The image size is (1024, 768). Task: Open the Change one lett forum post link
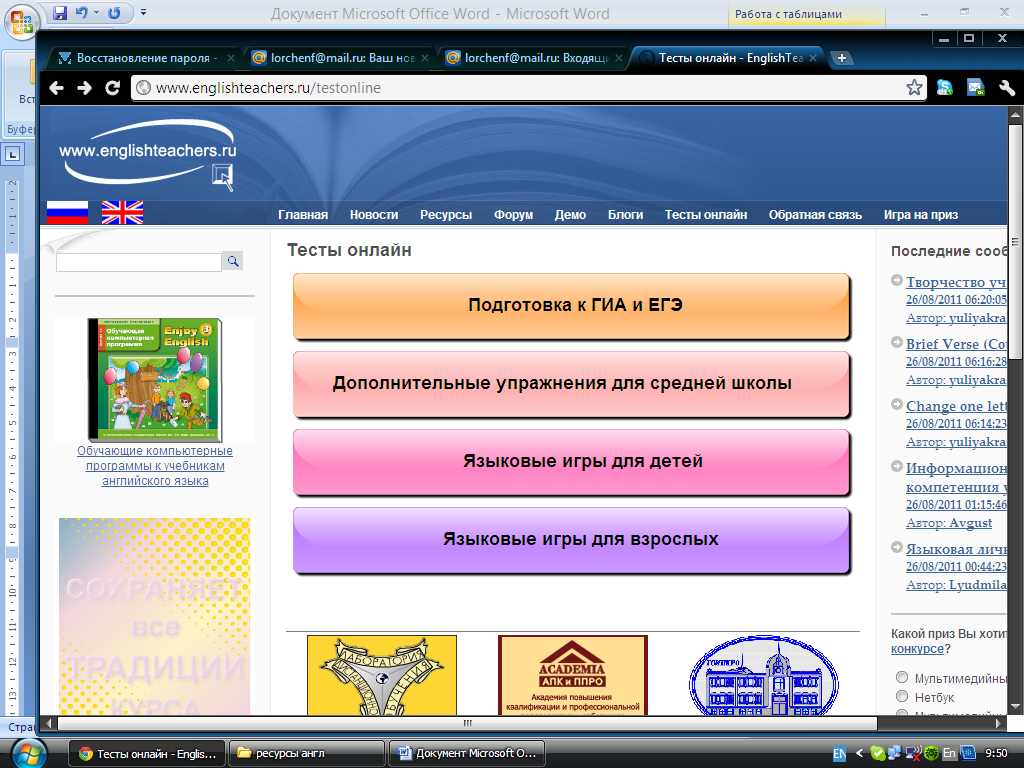[956, 406]
